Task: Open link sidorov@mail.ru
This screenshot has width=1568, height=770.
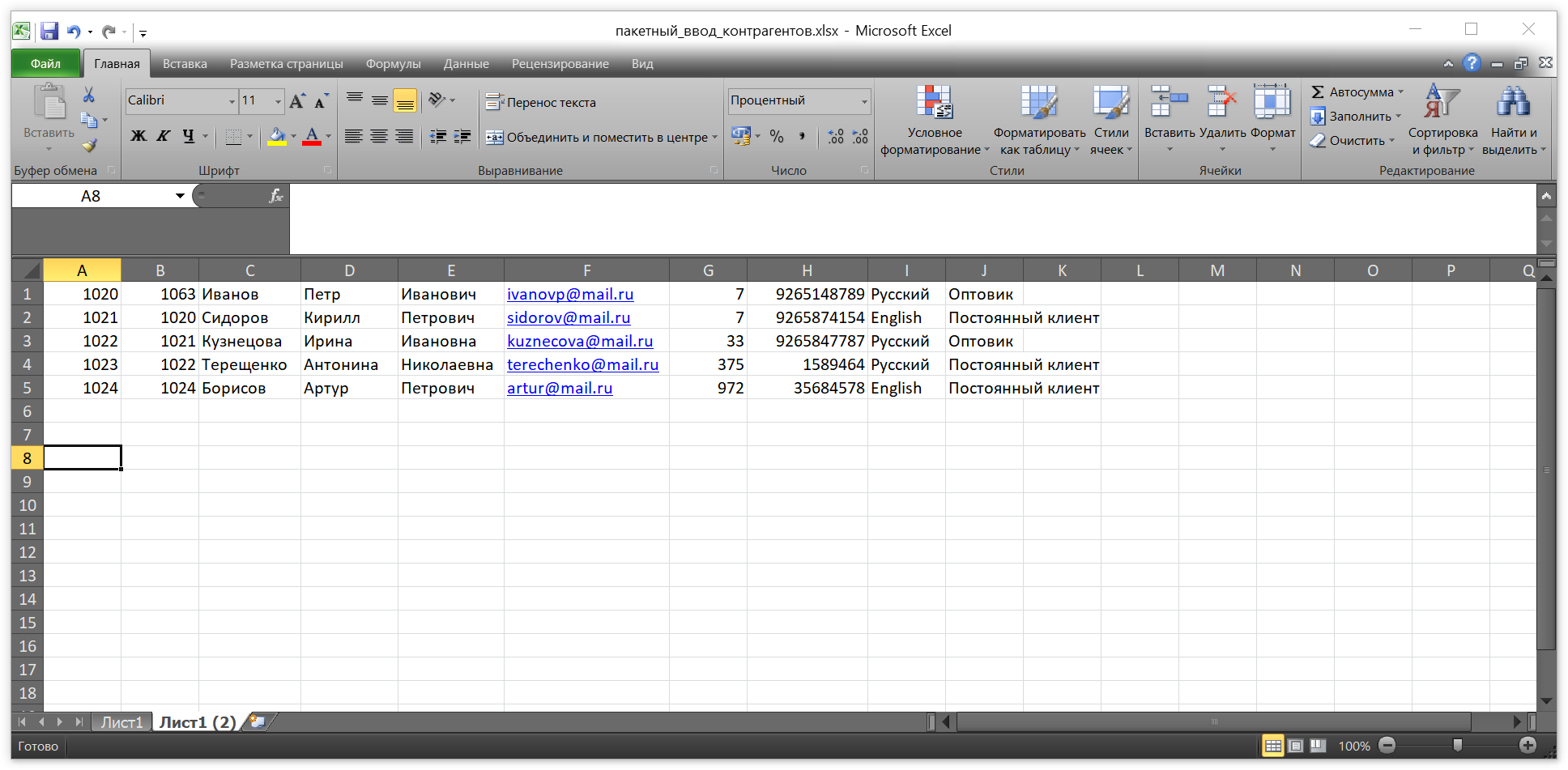Action: (x=569, y=317)
